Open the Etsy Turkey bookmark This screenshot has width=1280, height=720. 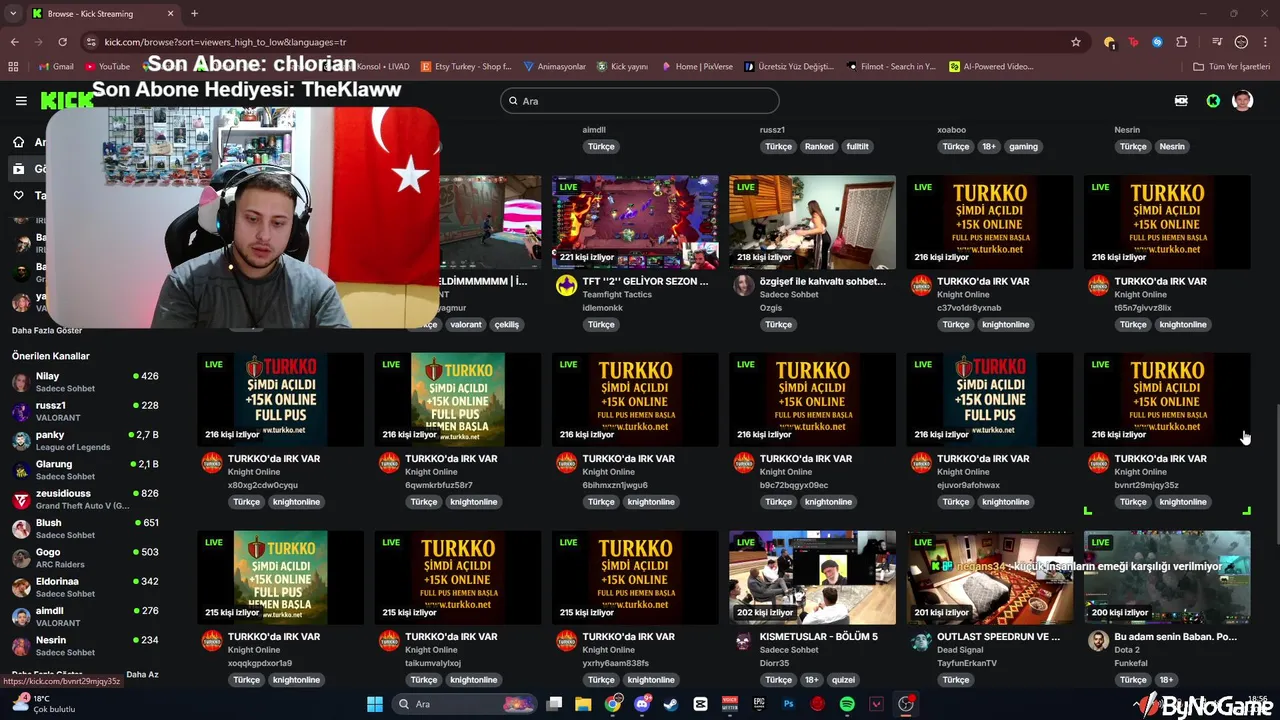click(x=466, y=66)
